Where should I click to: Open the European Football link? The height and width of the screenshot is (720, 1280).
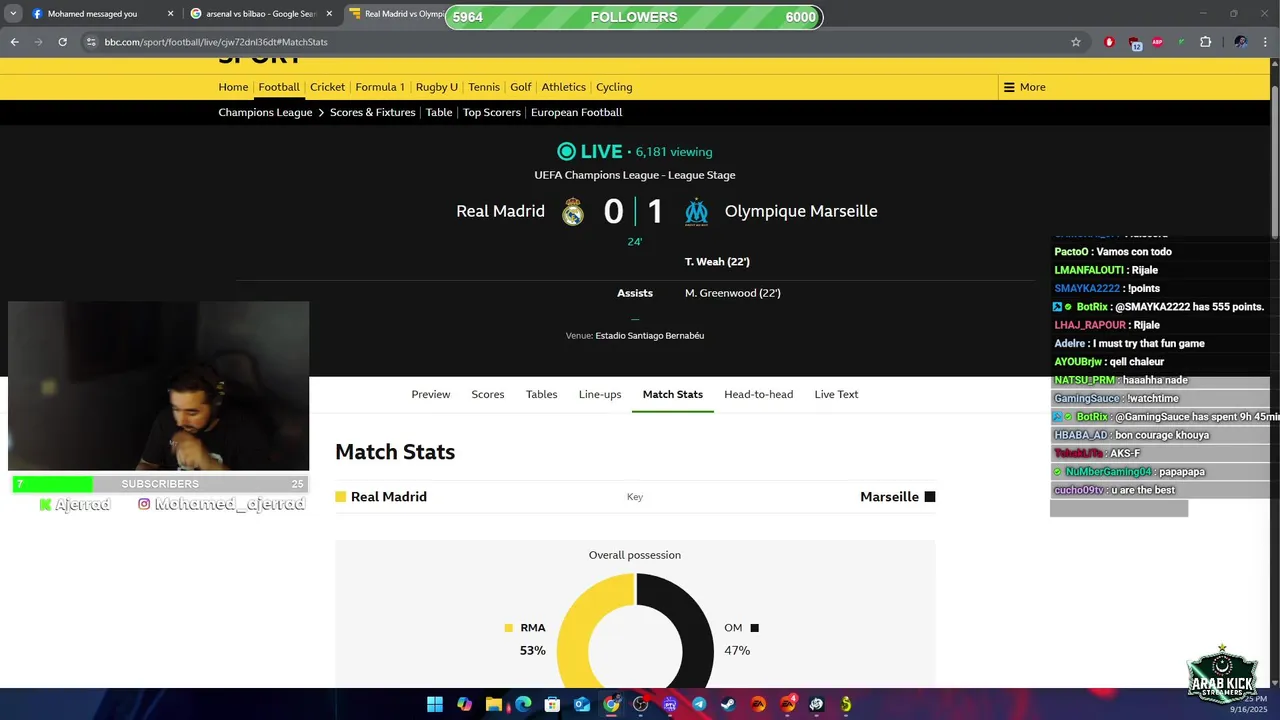click(x=576, y=112)
